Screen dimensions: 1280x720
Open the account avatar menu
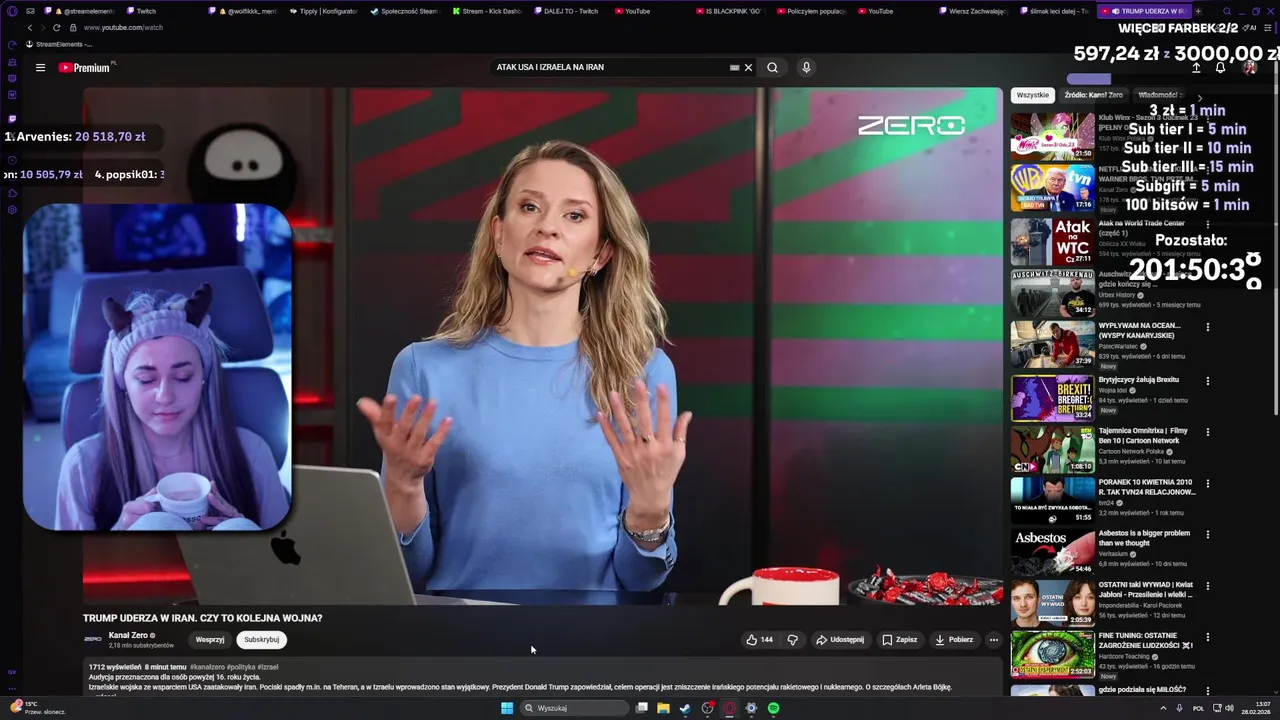[x=1249, y=68]
